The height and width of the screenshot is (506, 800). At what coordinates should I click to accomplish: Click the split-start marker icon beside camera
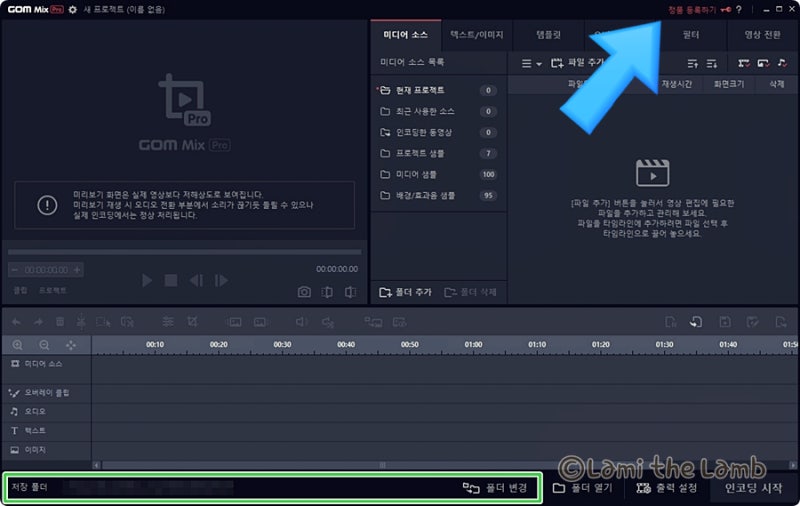[x=327, y=292]
